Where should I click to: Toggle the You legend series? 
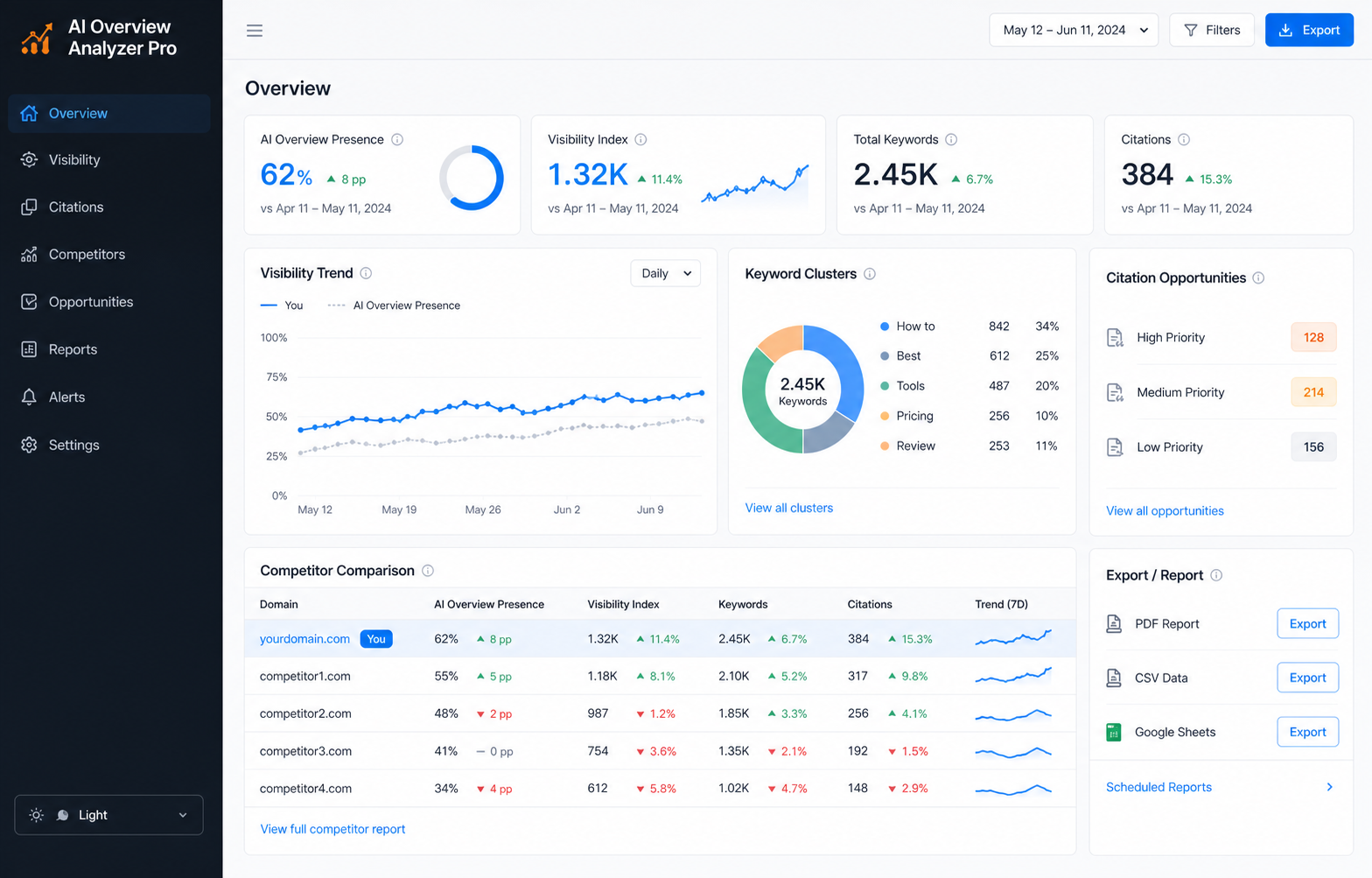coord(282,306)
